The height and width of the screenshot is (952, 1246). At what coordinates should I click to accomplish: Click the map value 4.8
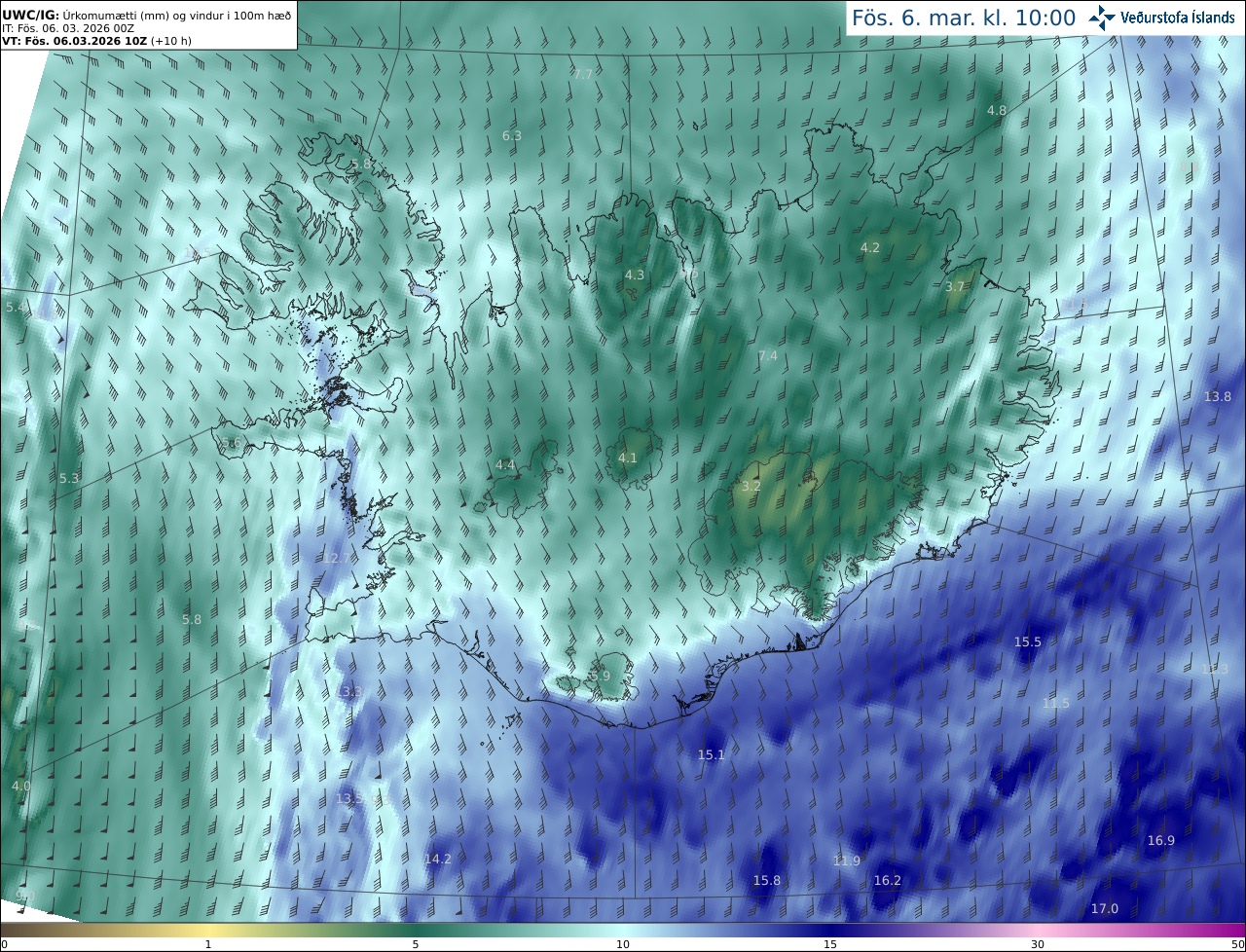[x=997, y=110]
